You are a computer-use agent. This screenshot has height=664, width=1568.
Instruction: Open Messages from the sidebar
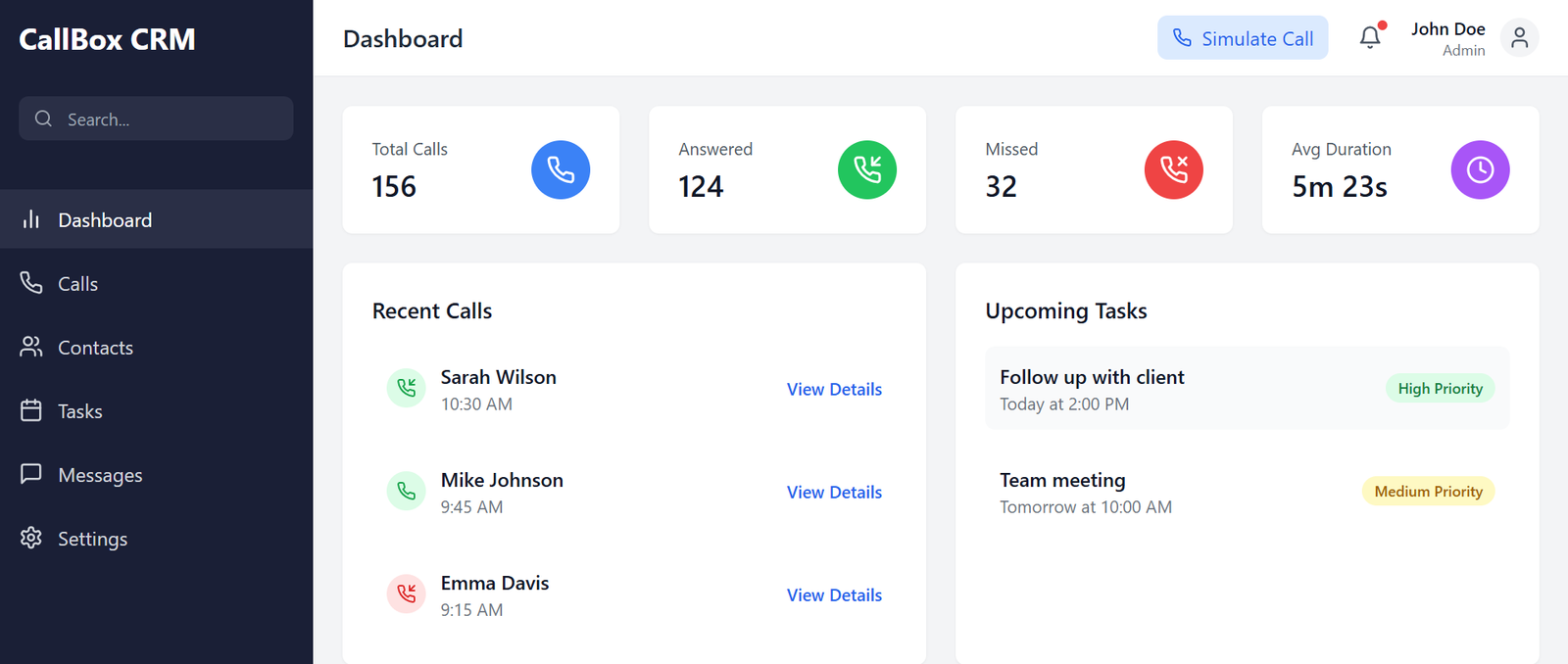click(100, 474)
